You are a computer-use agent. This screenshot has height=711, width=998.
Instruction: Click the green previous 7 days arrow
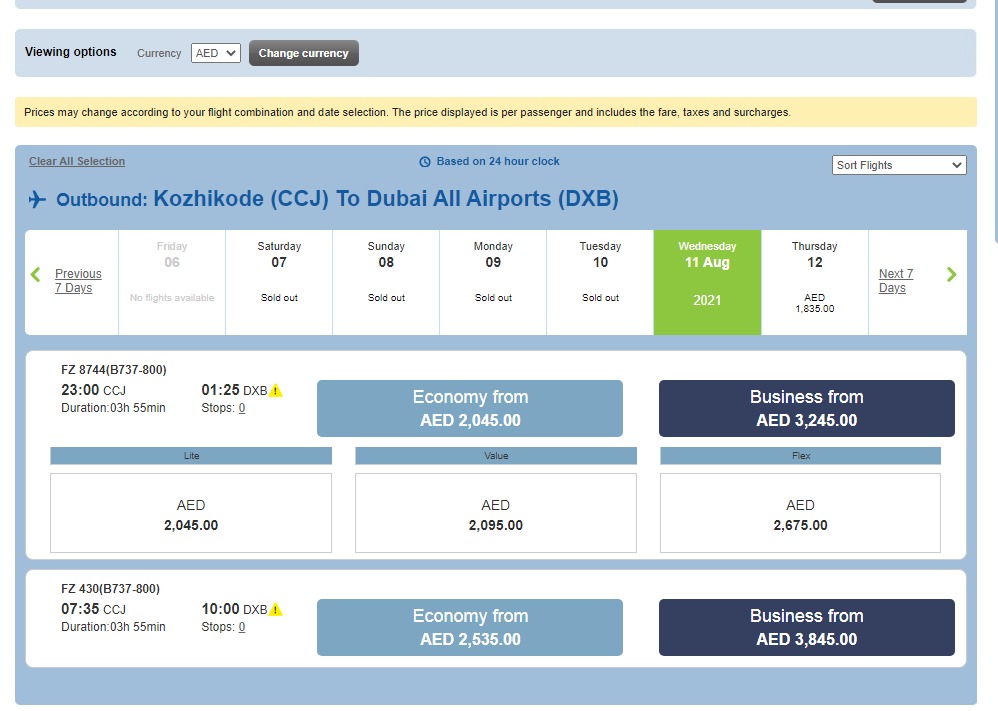click(36, 275)
